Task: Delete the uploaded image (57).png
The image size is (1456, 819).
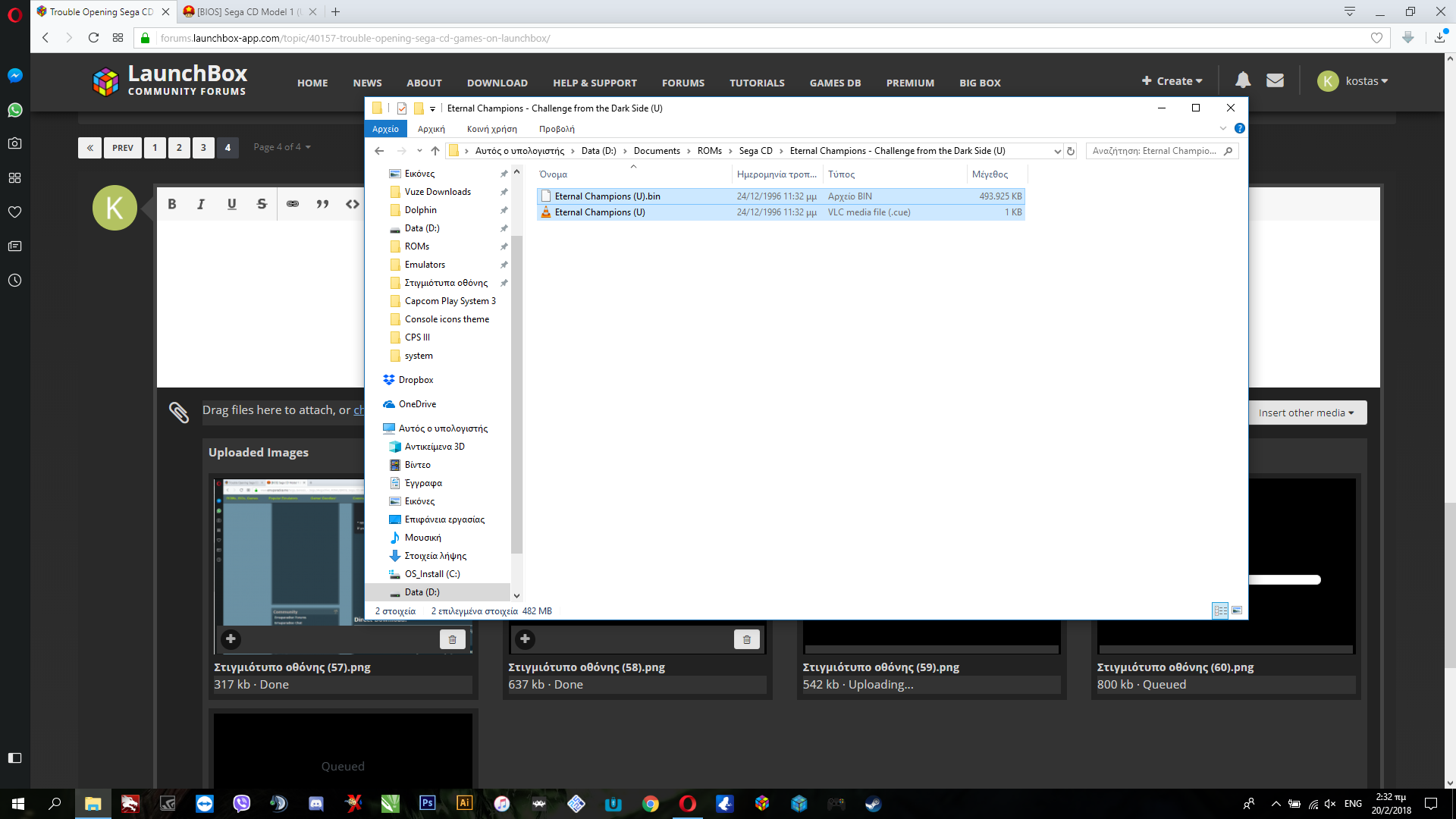Action: point(452,639)
